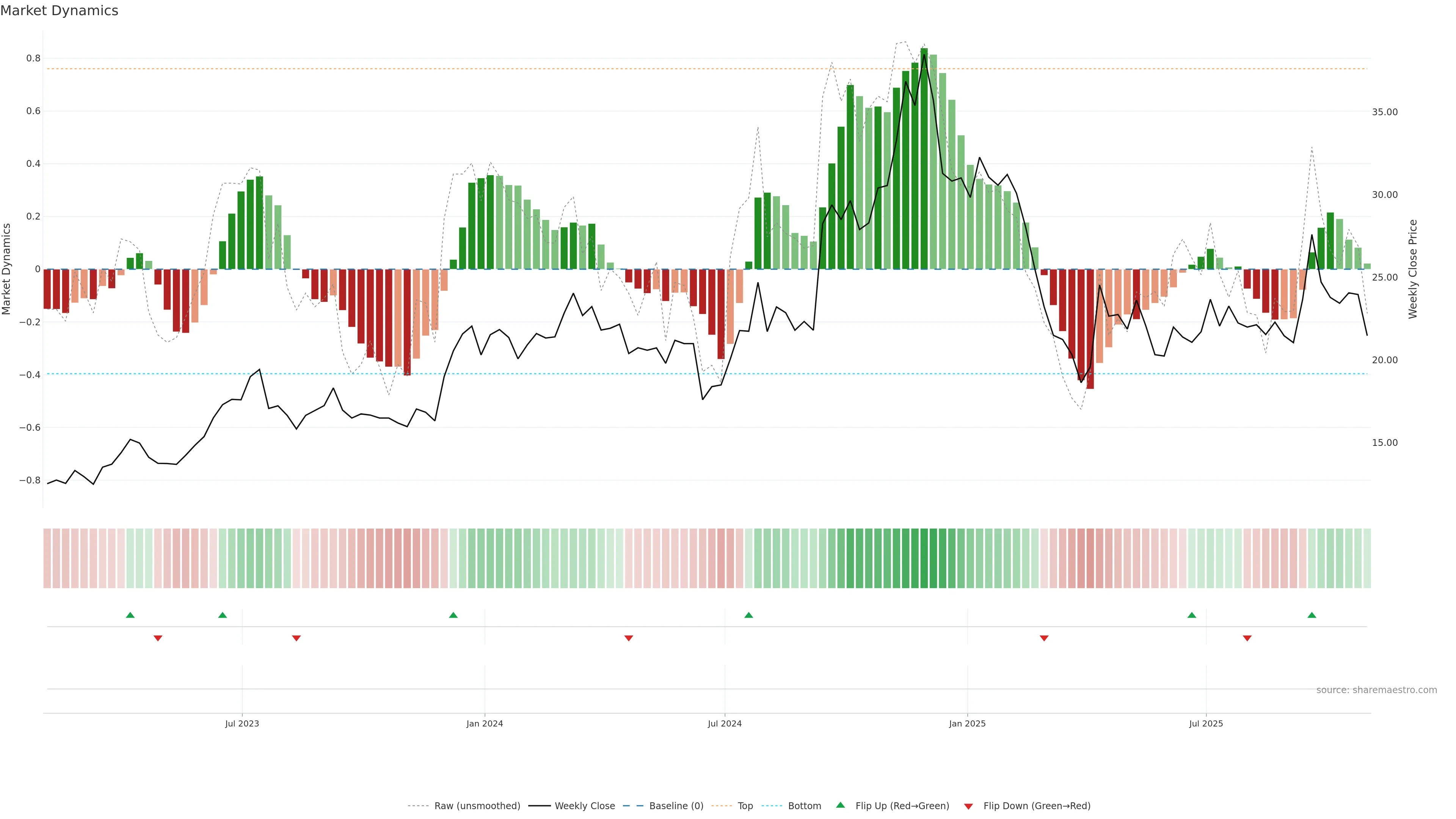
Task: Click green flip-up marker right after Jul 2024
Action: coord(749,615)
